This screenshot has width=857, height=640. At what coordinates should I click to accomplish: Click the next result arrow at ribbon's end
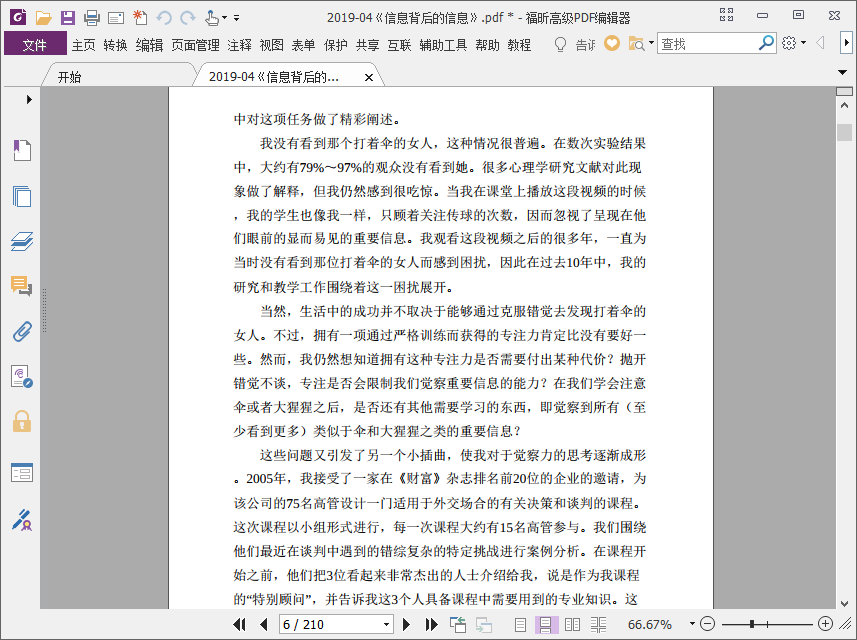[846, 43]
